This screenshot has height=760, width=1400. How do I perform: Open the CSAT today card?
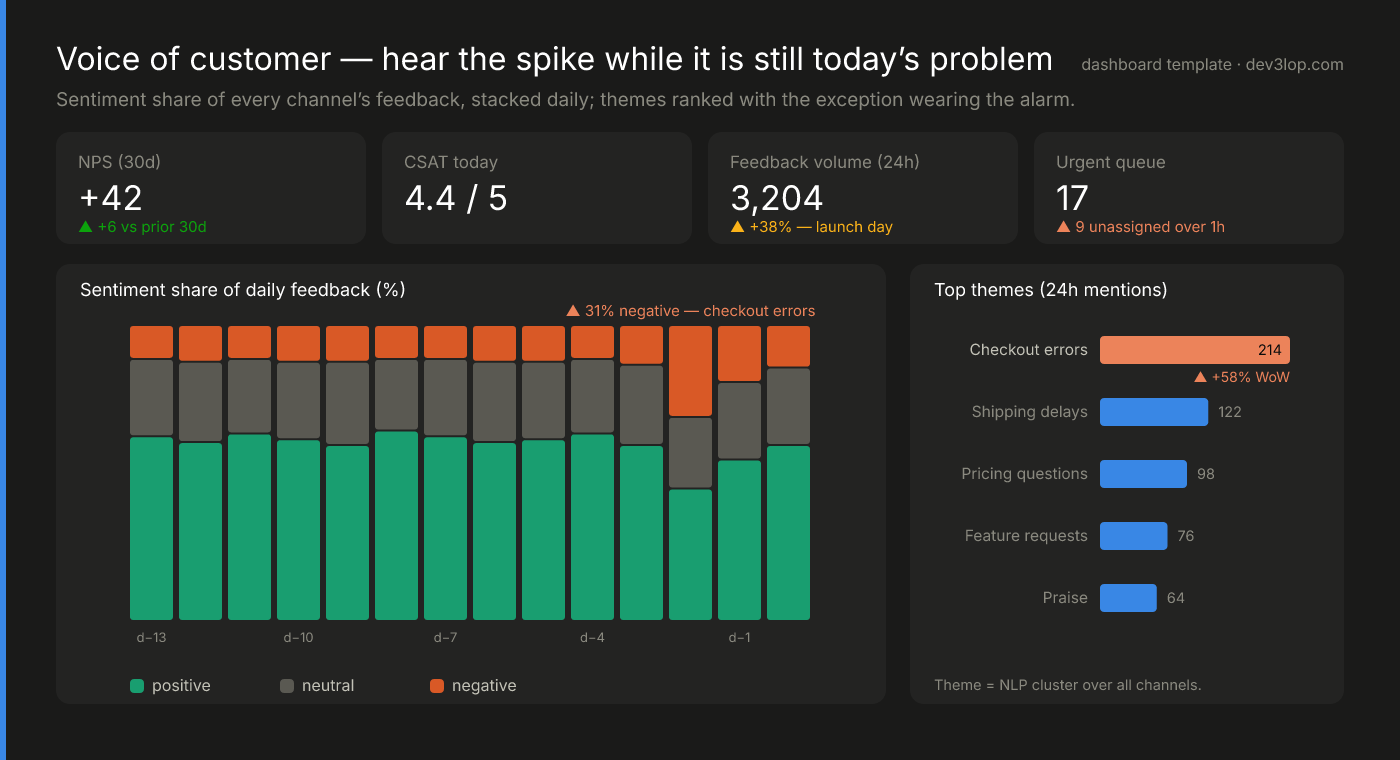tap(537, 188)
